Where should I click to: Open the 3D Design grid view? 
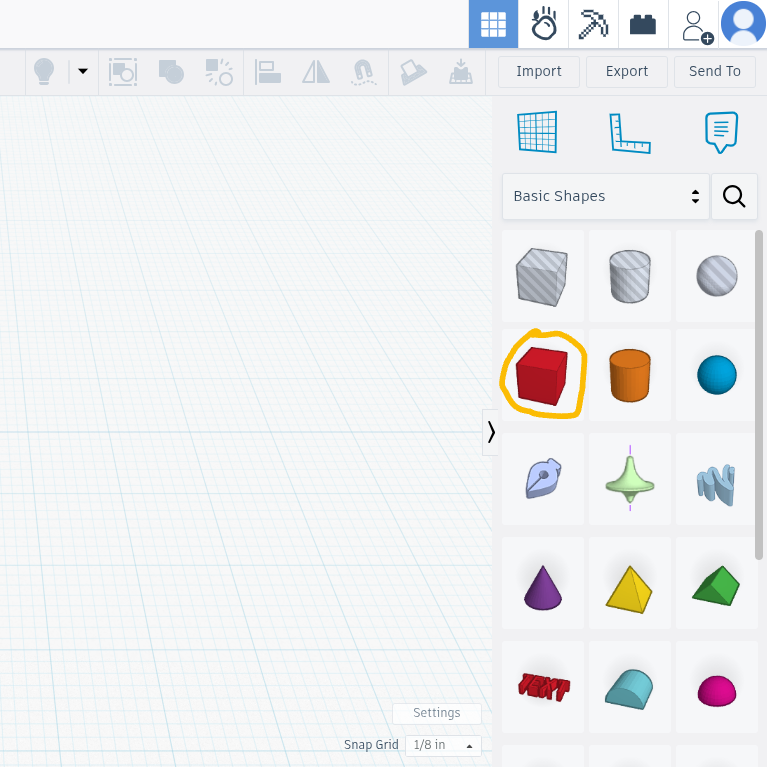click(x=493, y=24)
